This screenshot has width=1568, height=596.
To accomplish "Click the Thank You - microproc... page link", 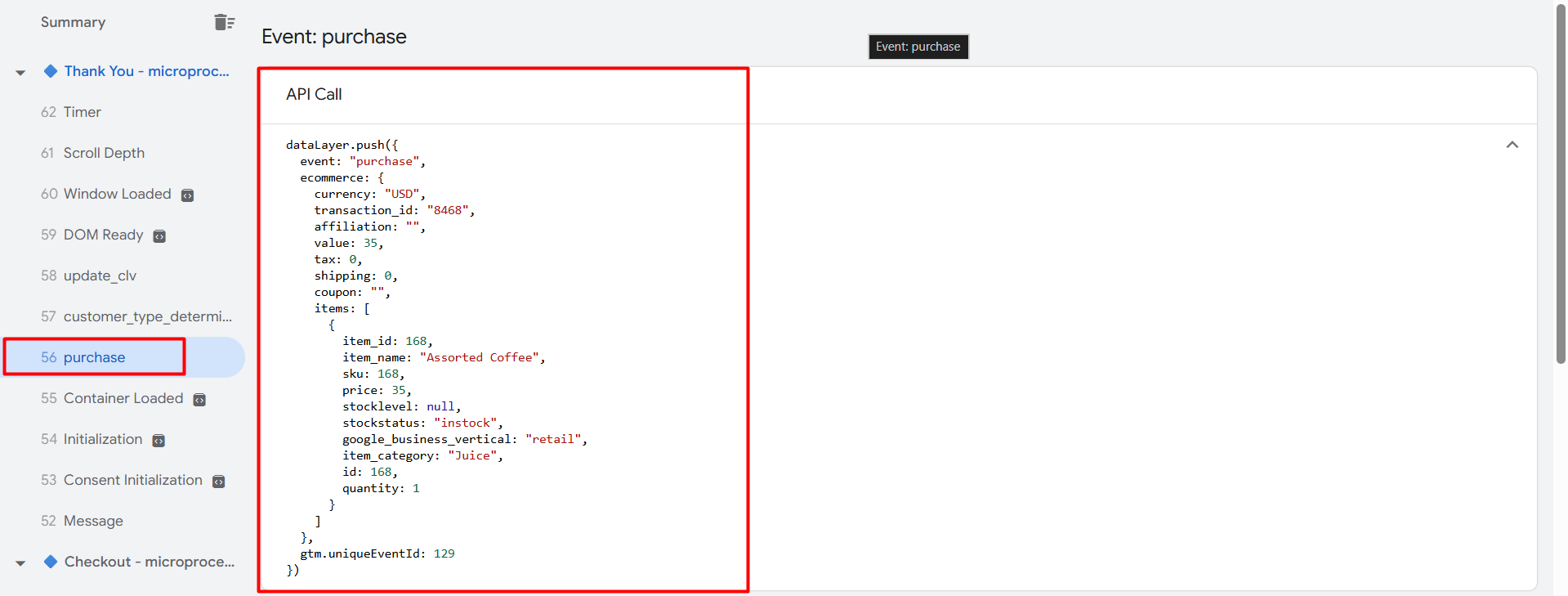I will pos(146,71).
